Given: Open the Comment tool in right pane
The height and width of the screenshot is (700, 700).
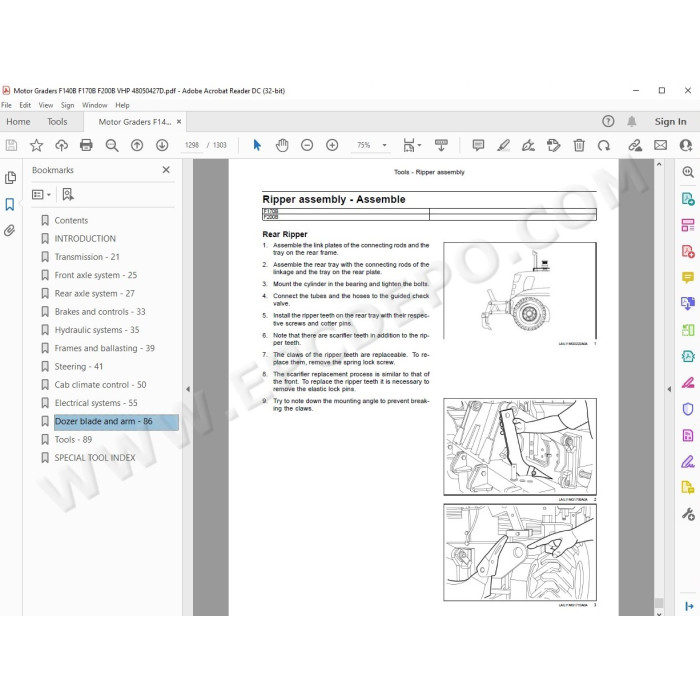Looking at the screenshot, I should click(688, 278).
